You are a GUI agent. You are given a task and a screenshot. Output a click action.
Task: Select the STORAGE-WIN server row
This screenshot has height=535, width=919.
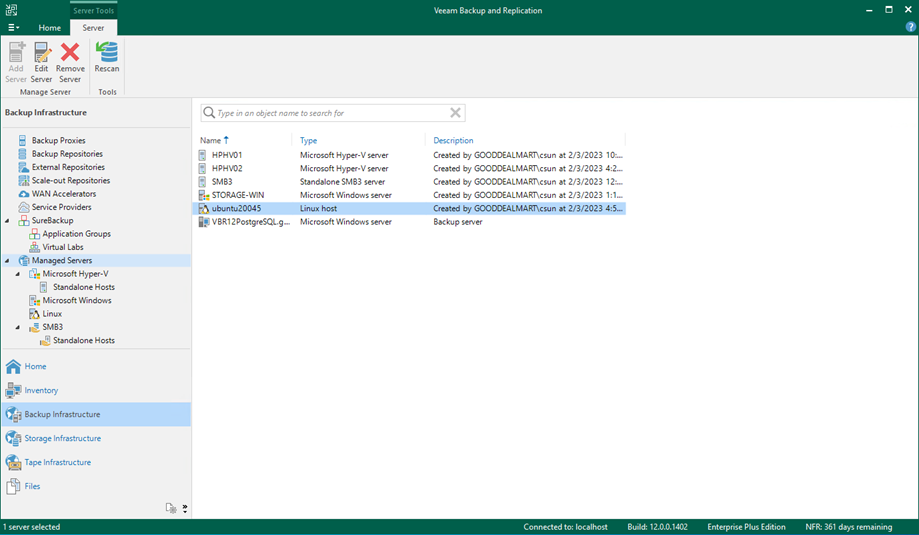(411, 195)
